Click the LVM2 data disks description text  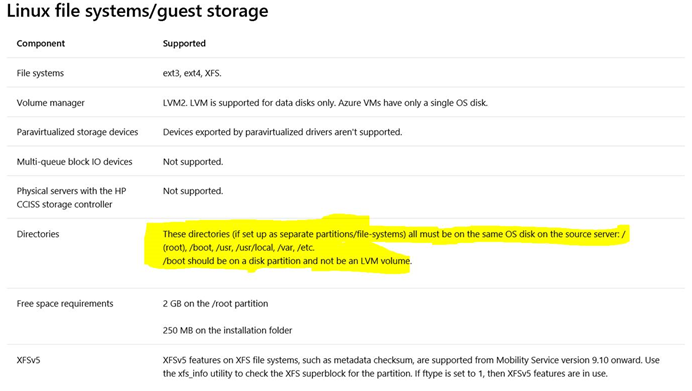325,103
